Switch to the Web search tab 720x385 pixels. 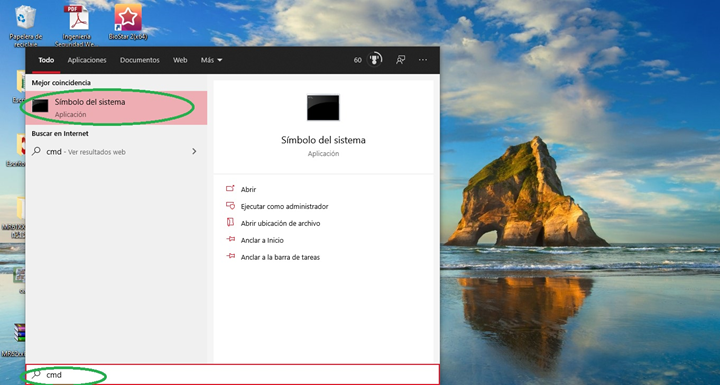click(180, 60)
